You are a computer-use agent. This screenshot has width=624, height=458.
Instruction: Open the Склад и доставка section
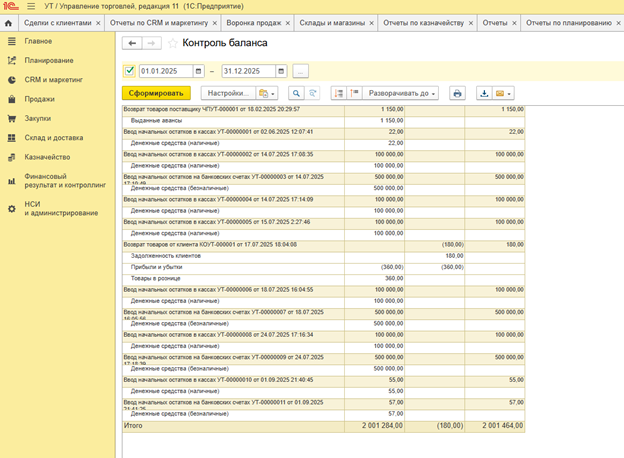coord(53,137)
